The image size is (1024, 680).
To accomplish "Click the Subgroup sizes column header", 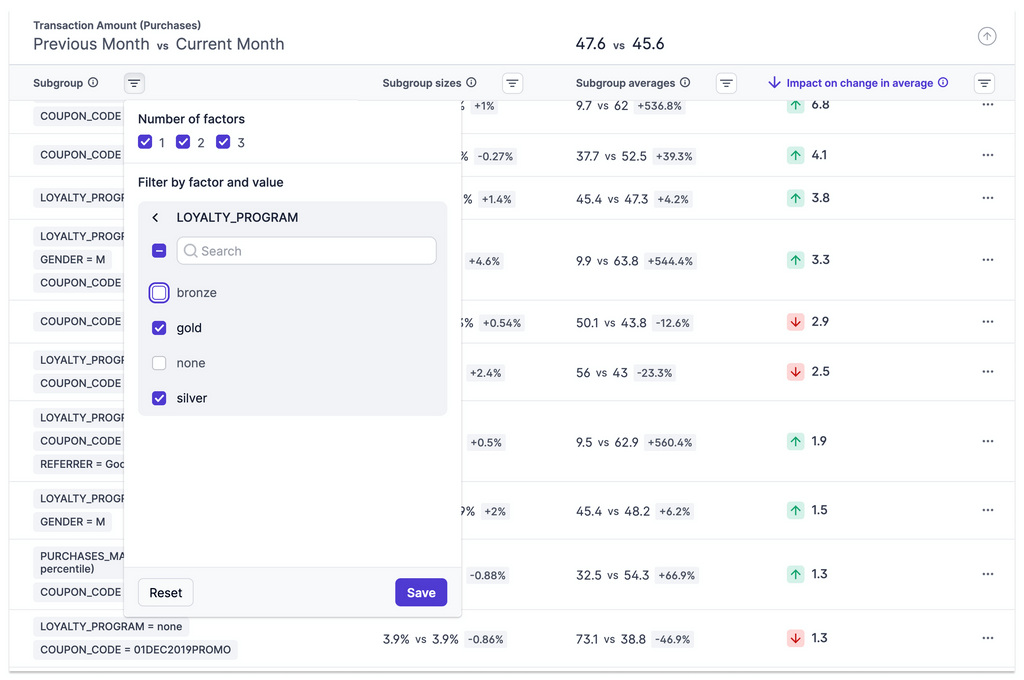I will click(x=421, y=83).
